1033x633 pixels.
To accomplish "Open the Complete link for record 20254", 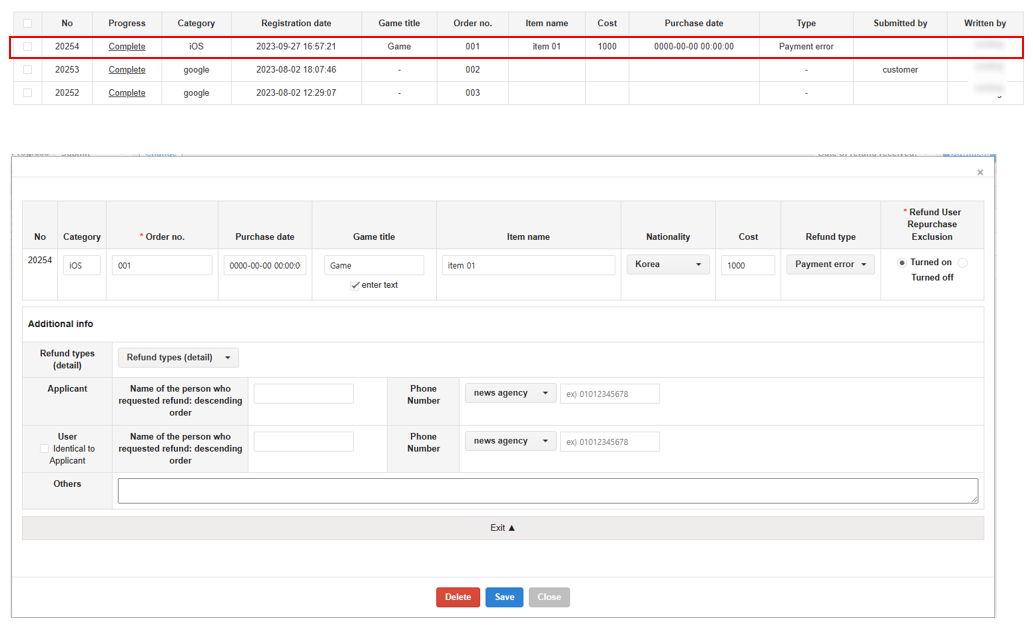I will point(126,46).
